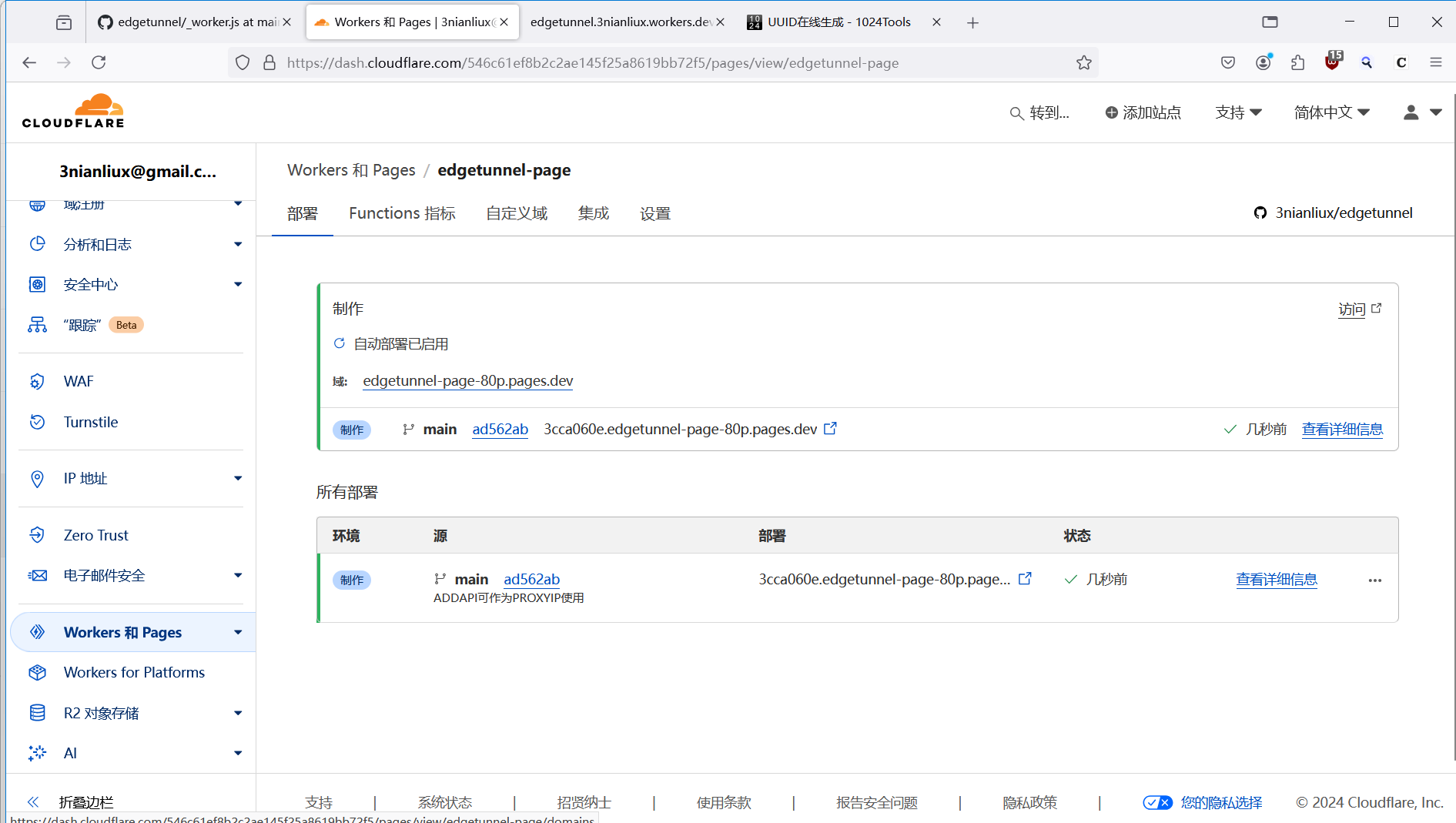Open the 系统状态 footer link

445,802
